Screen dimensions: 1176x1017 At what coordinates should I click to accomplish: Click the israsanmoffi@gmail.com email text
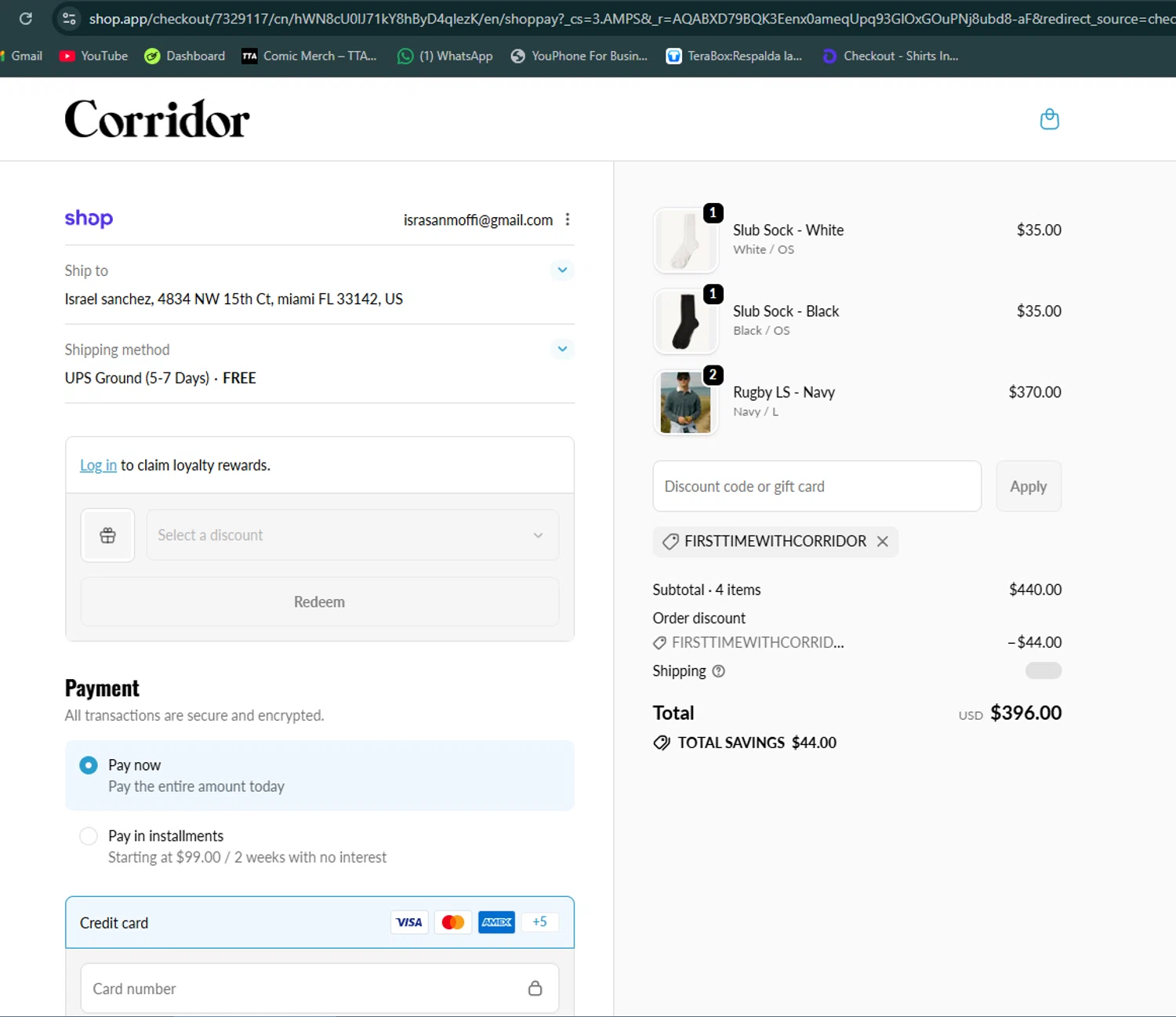click(x=478, y=220)
